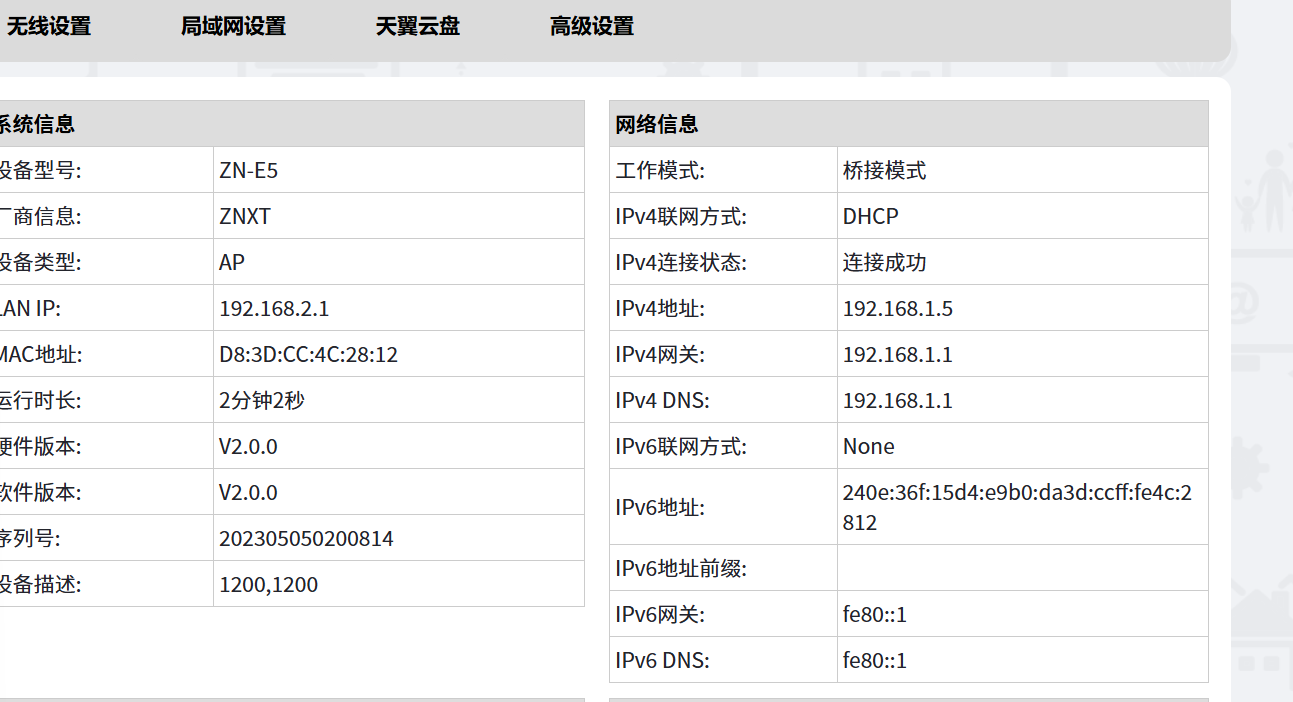Select the IPv4 address 192.168.1.5

[897, 309]
